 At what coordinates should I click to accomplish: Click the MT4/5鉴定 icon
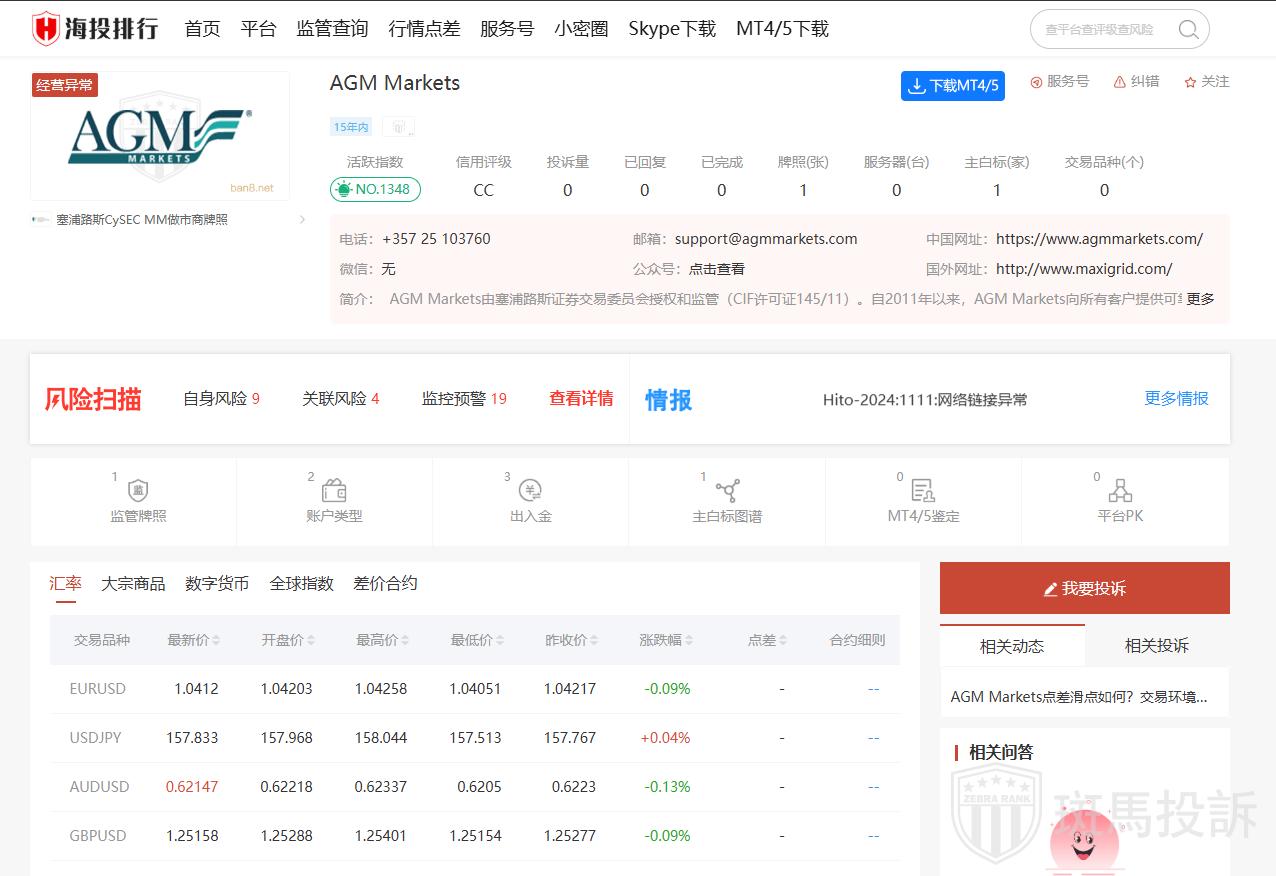coord(923,491)
